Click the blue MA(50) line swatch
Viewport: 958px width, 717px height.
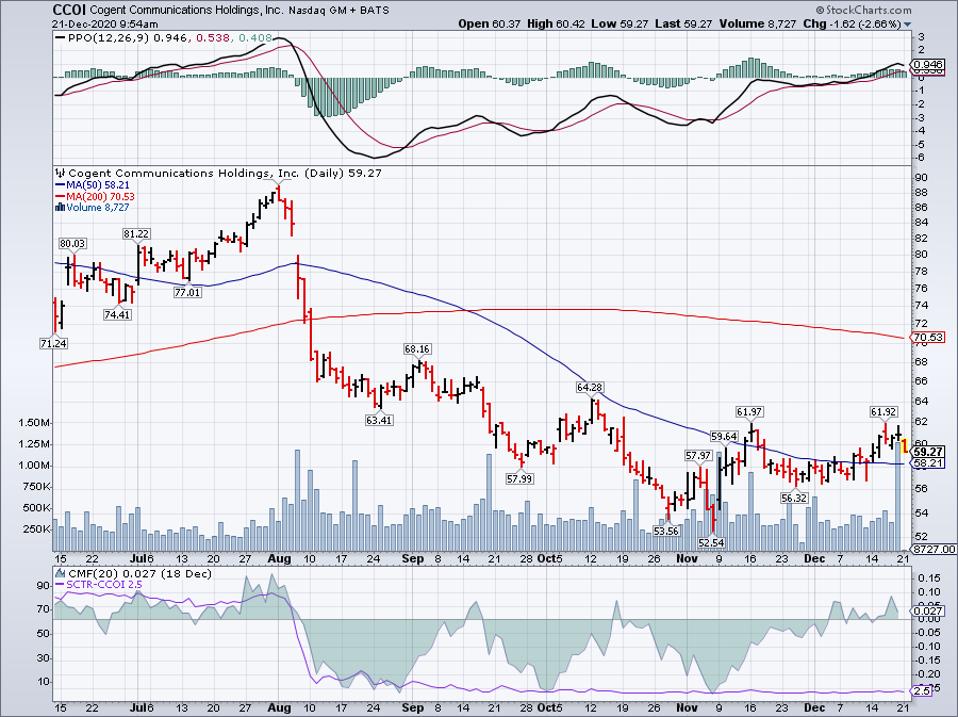pos(60,185)
